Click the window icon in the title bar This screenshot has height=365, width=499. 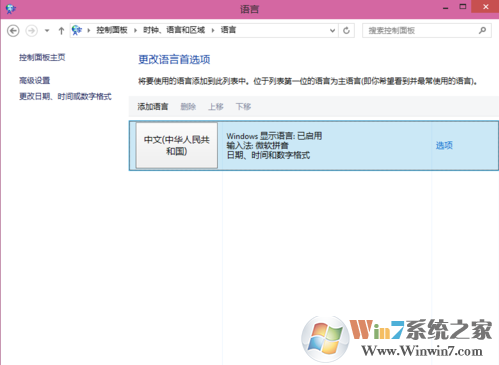click(x=10, y=9)
